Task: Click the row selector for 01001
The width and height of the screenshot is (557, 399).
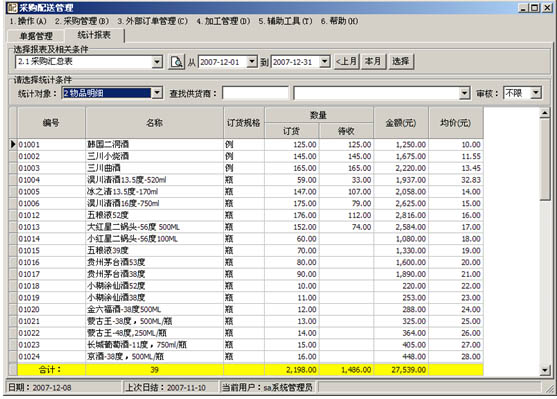Action: [x=13, y=144]
